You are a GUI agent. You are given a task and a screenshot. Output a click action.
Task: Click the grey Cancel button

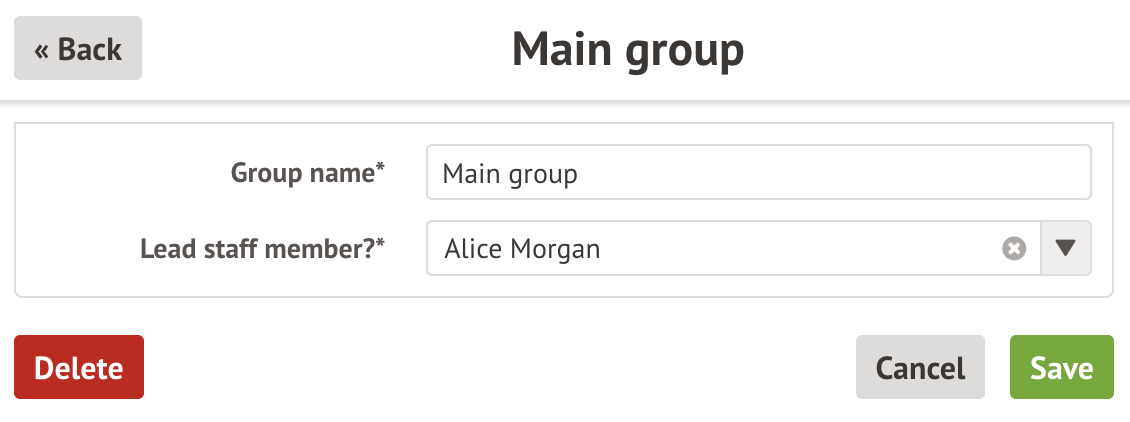tap(920, 367)
